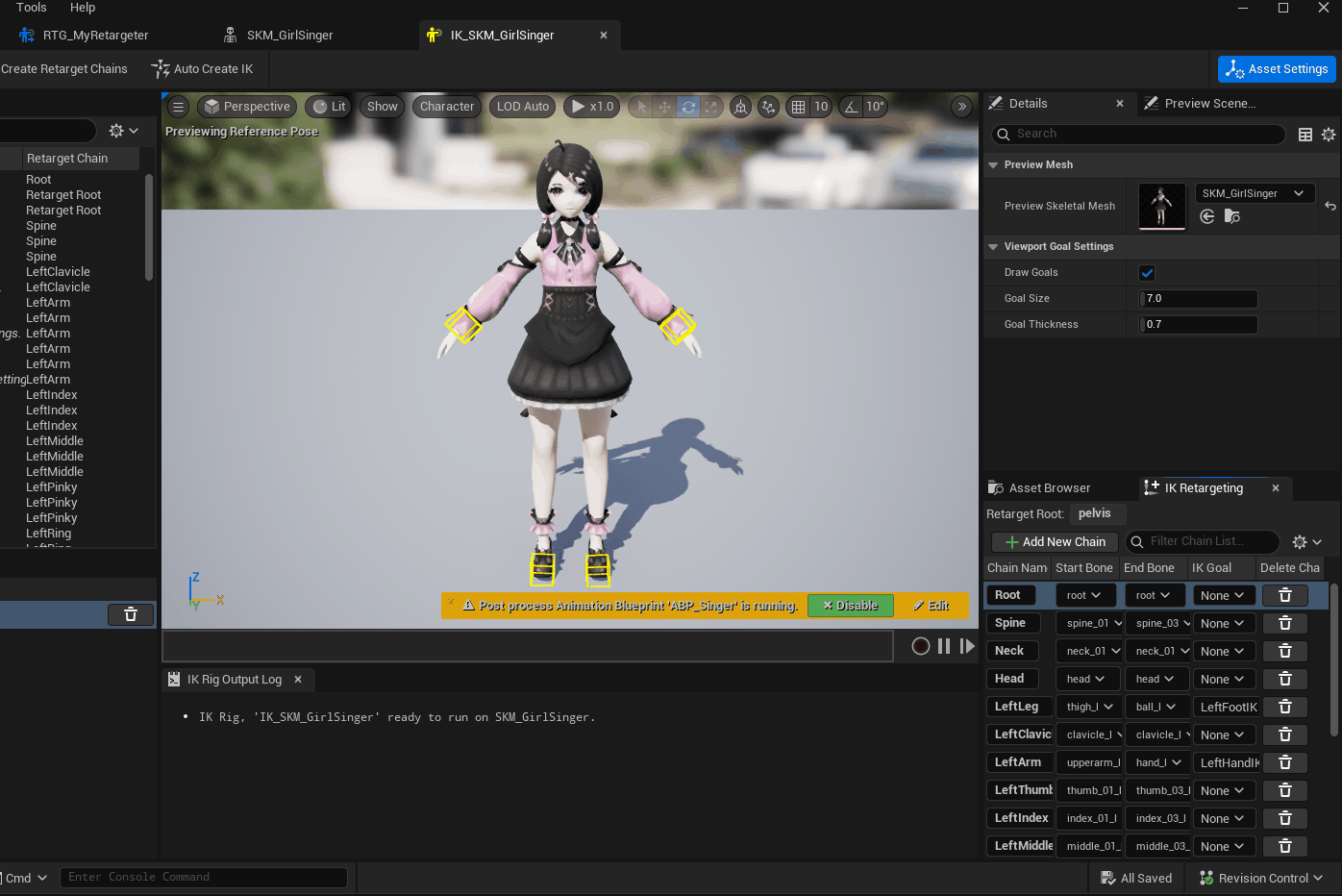
Task: Delete the Spine retarget chain with trash icon
Action: click(x=1284, y=623)
